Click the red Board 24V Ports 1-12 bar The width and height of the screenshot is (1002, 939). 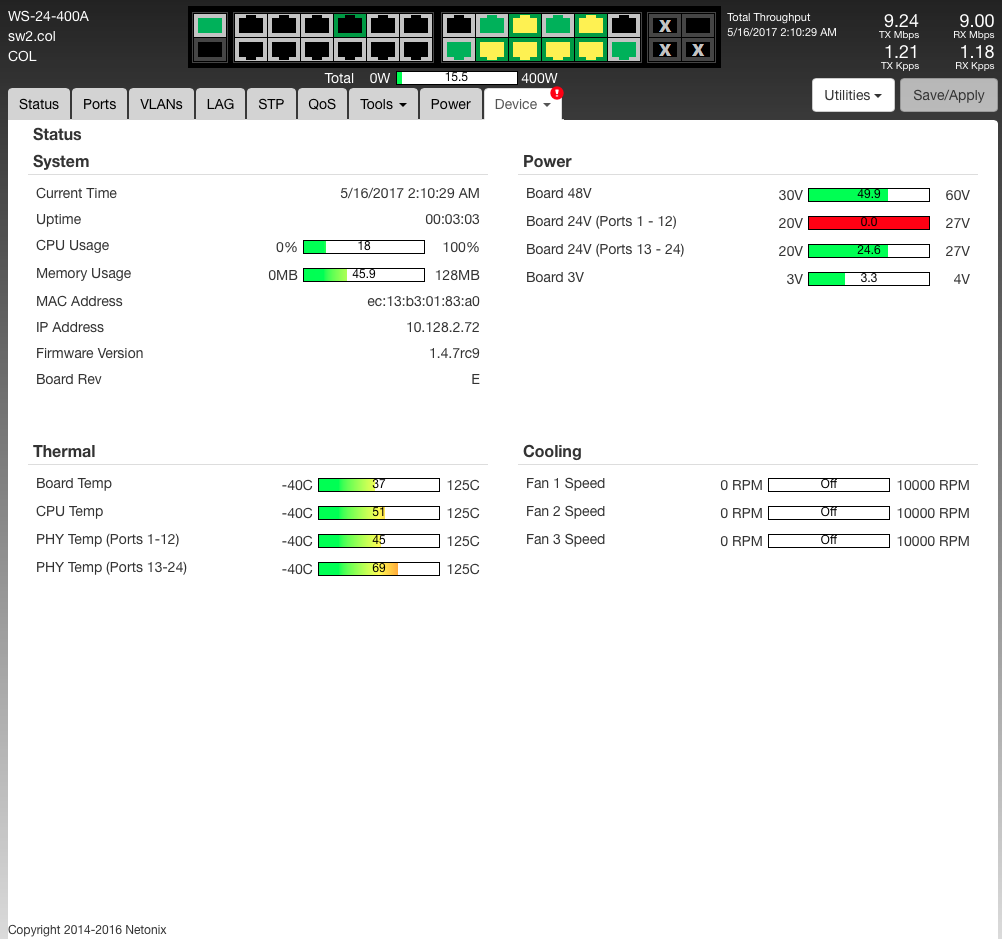(x=868, y=223)
